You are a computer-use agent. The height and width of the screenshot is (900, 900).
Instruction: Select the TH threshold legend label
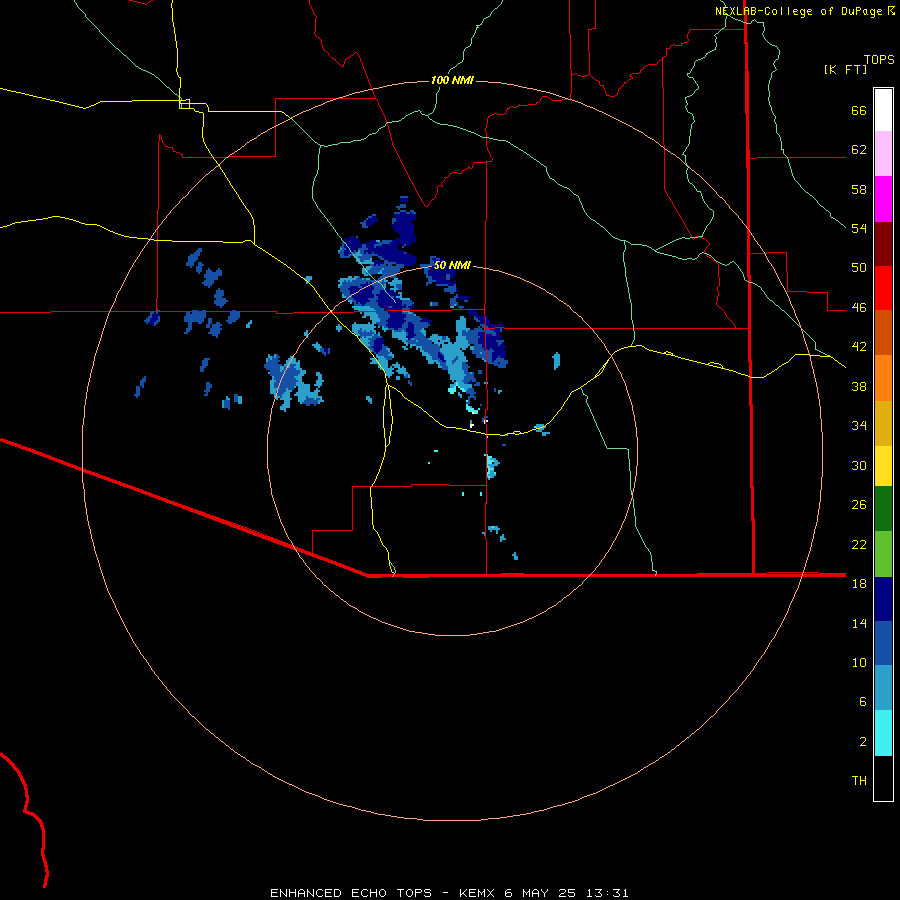[x=859, y=781]
